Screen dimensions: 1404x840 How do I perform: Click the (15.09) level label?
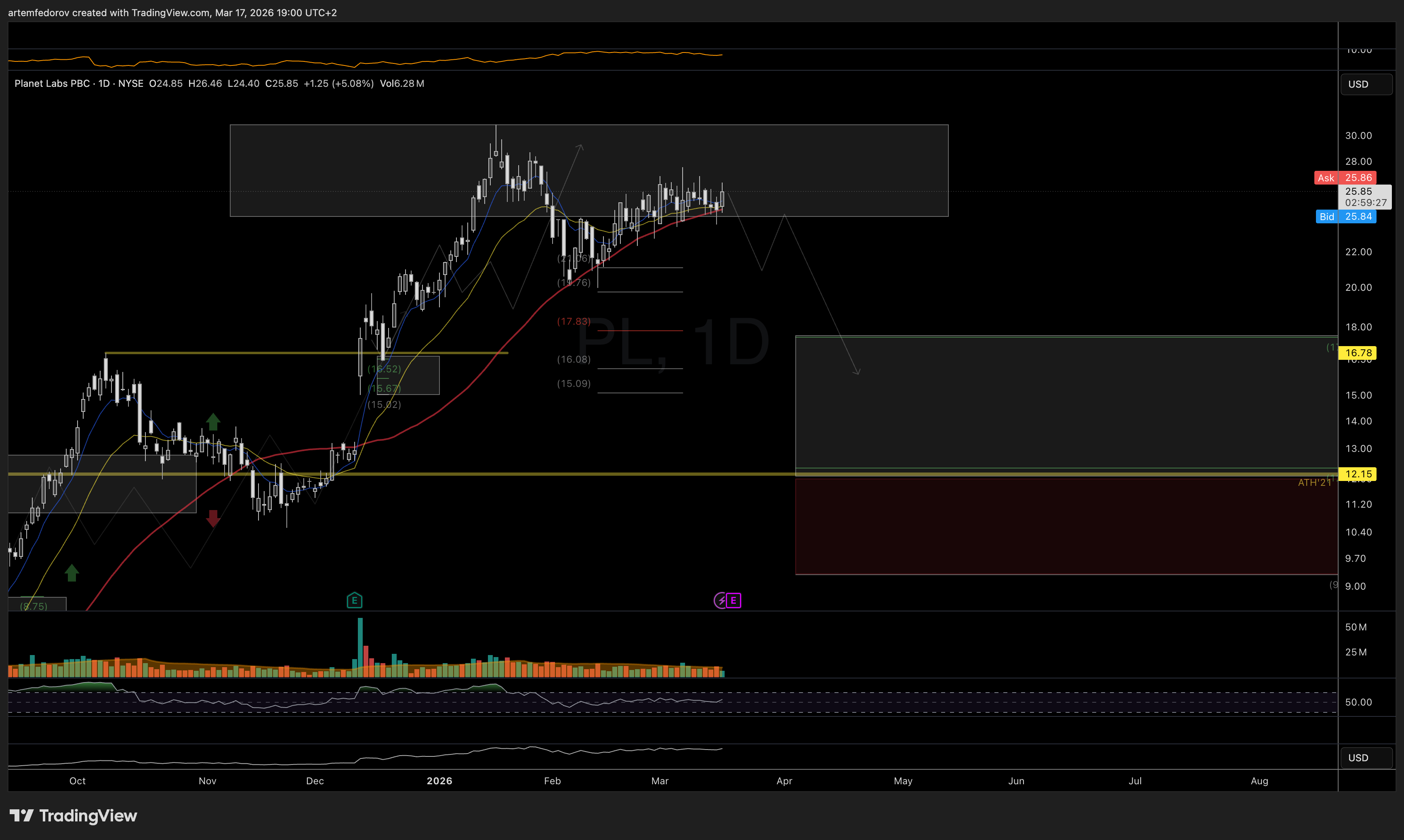[574, 384]
